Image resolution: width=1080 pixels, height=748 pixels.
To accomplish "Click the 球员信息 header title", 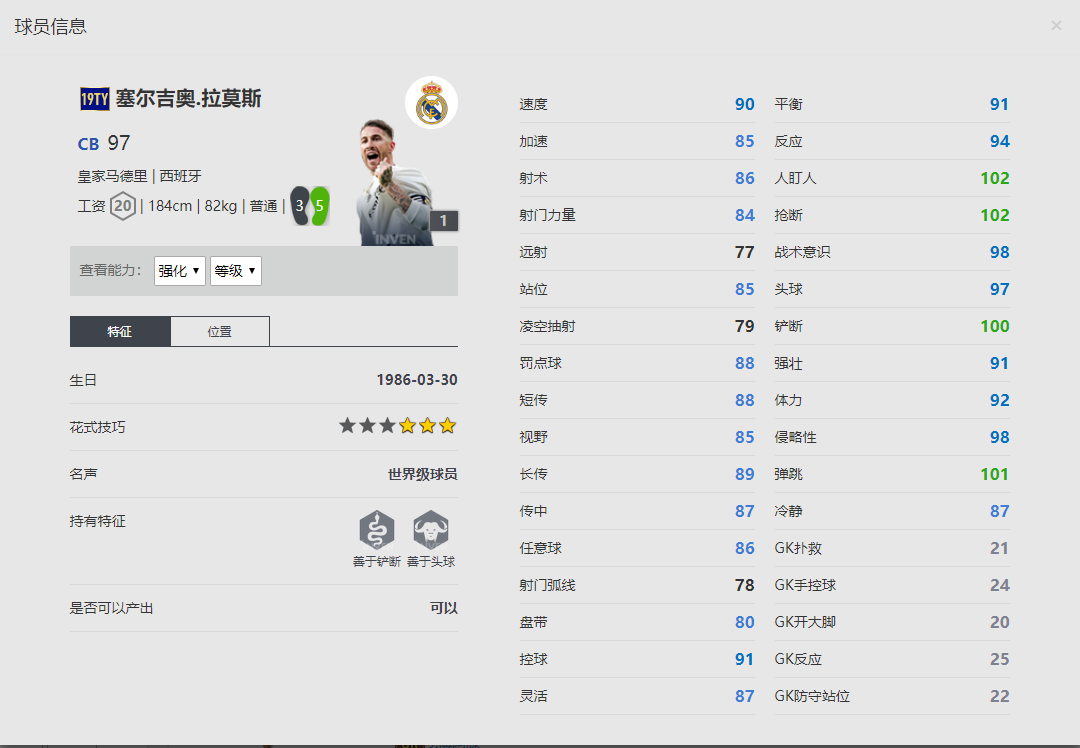I will (51, 27).
